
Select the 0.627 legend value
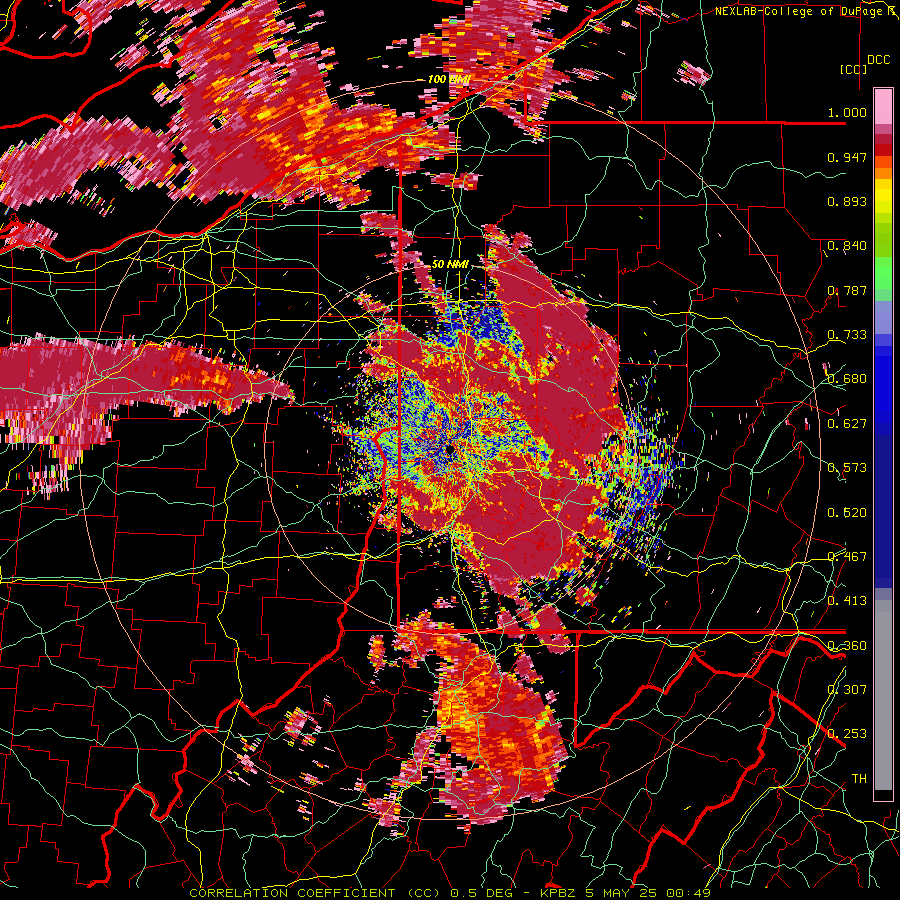[x=847, y=424]
